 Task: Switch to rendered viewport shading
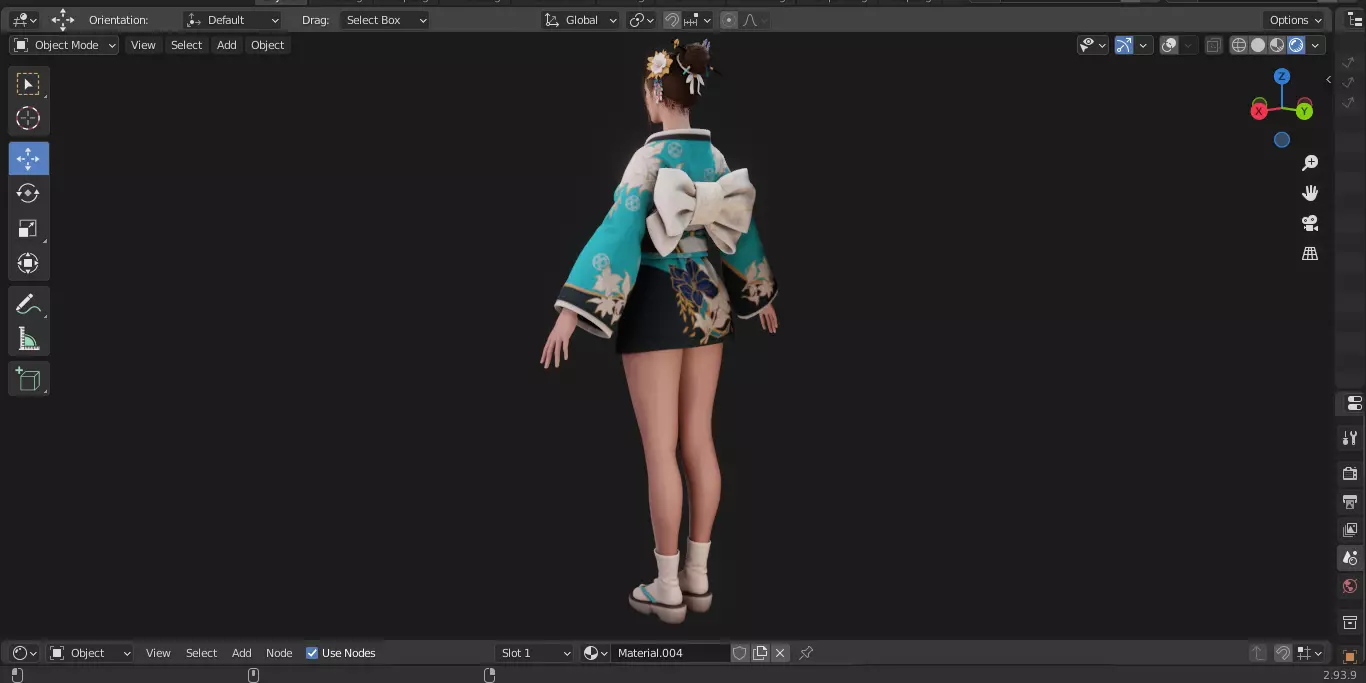[x=1296, y=45]
